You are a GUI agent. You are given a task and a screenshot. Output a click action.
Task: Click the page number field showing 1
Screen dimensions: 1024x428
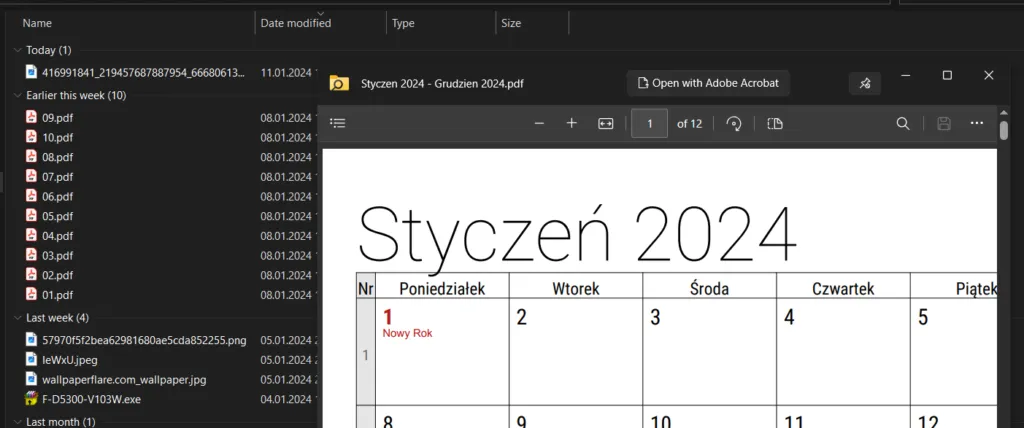pos(649,123)
